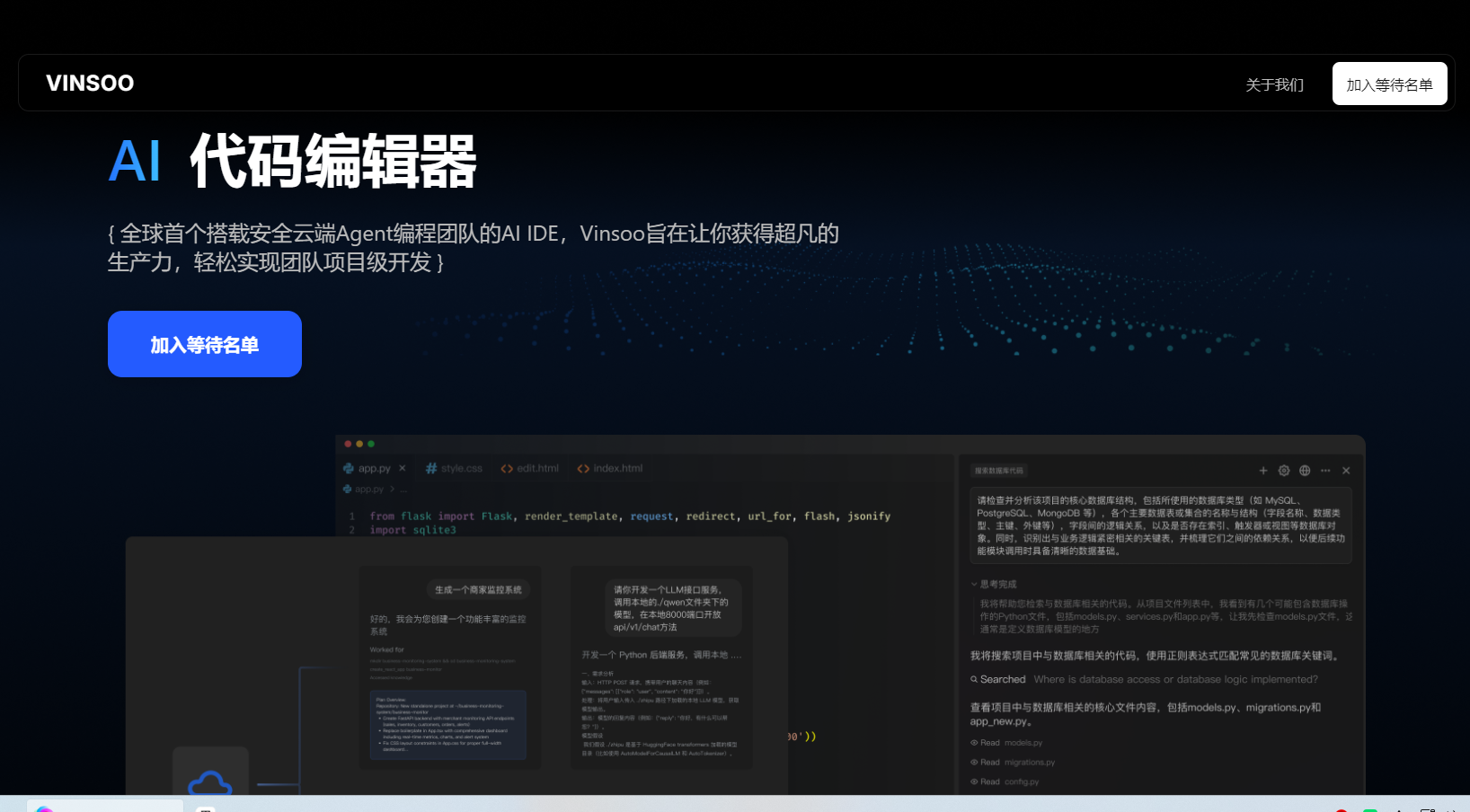Viewport: 1470px width, 812px height.
Task: Click the yellow dot in the IDE window
Action: click(x=359, y=444)
